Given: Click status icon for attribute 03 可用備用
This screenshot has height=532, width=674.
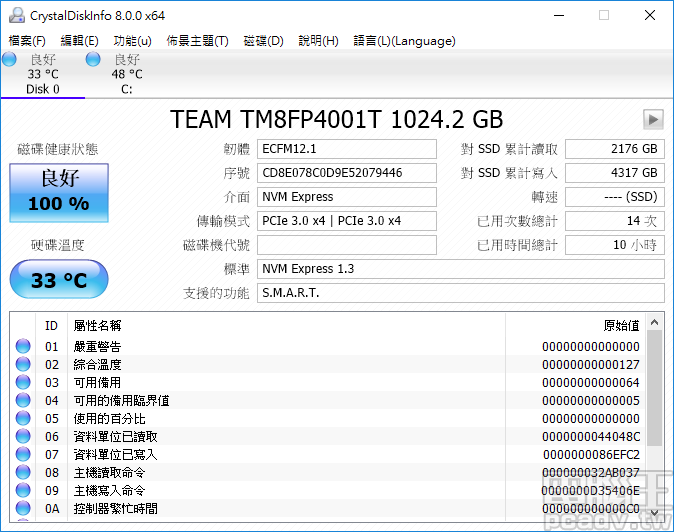Looking at the screenshot, I should pos(23,382).
